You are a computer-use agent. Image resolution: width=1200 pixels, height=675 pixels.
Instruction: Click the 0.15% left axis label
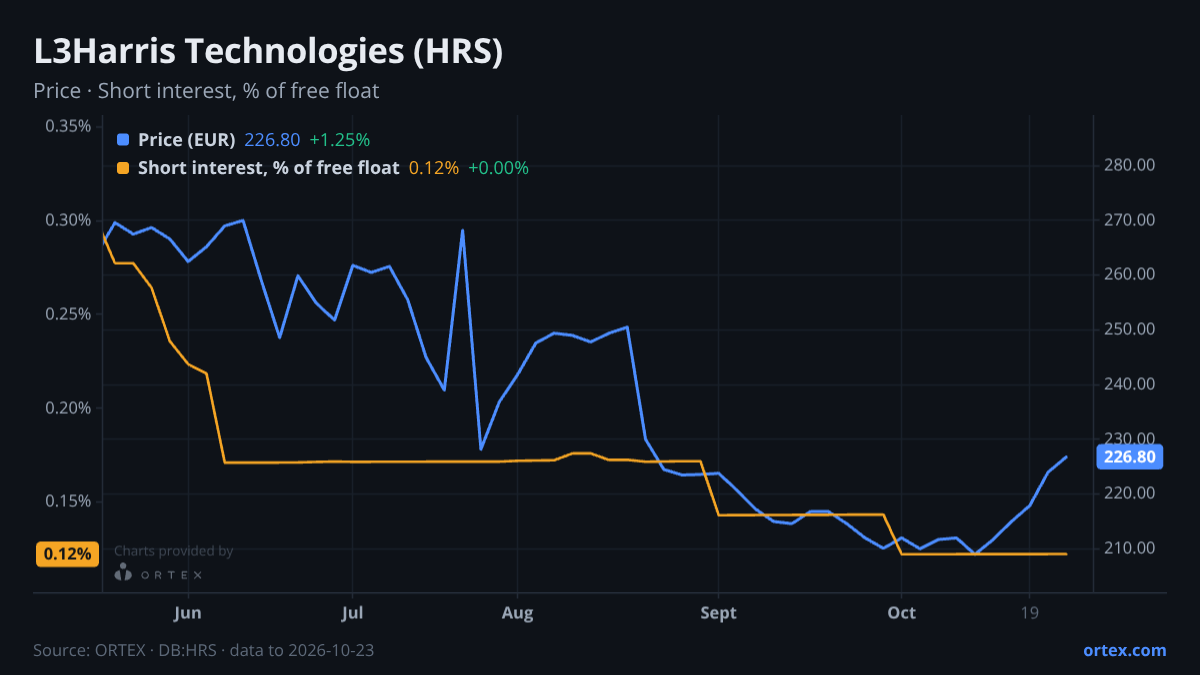point(68,501)
